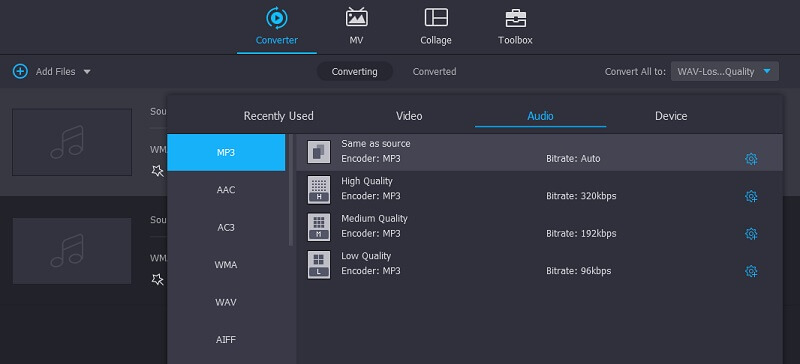
Task: Switch to the Recently Used tab
Action: tap(279, 116)
